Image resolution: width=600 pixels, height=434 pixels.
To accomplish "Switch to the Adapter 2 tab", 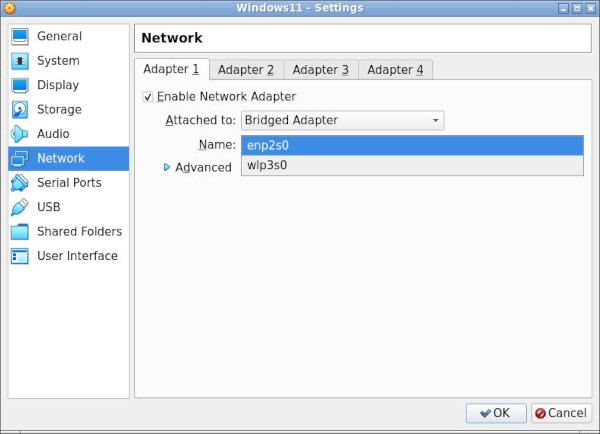I will 246,70.
